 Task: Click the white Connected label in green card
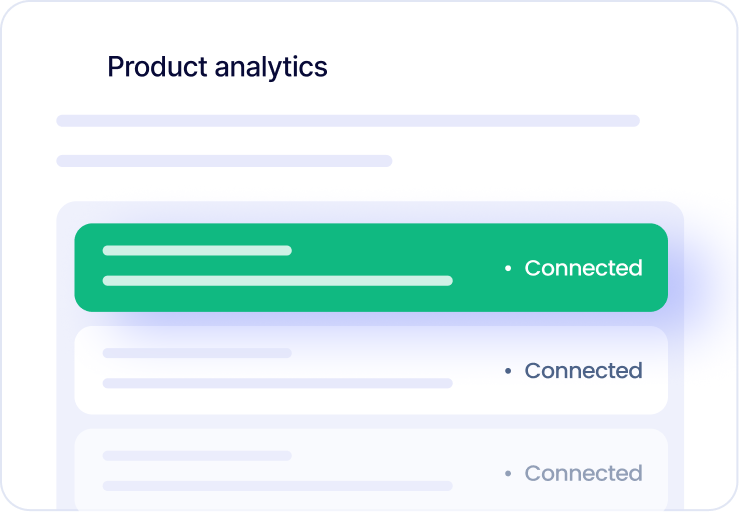[583, 268]
